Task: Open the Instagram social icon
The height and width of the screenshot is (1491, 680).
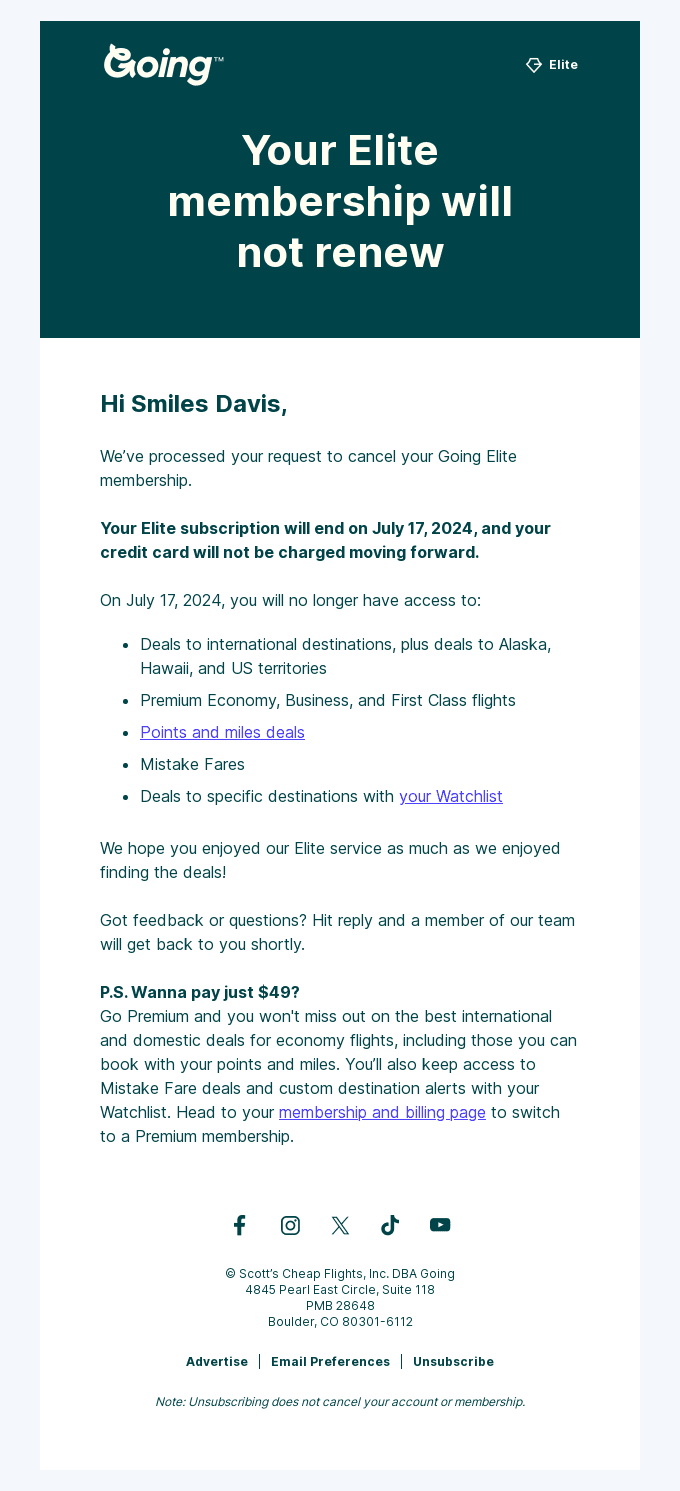Action: pyautogui.click(x=290, y=1225)
